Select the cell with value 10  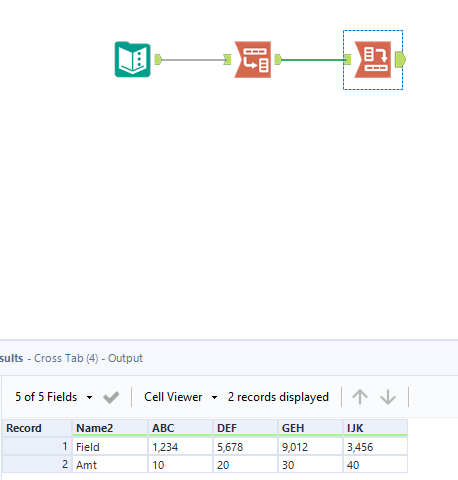tap(180, 465)
